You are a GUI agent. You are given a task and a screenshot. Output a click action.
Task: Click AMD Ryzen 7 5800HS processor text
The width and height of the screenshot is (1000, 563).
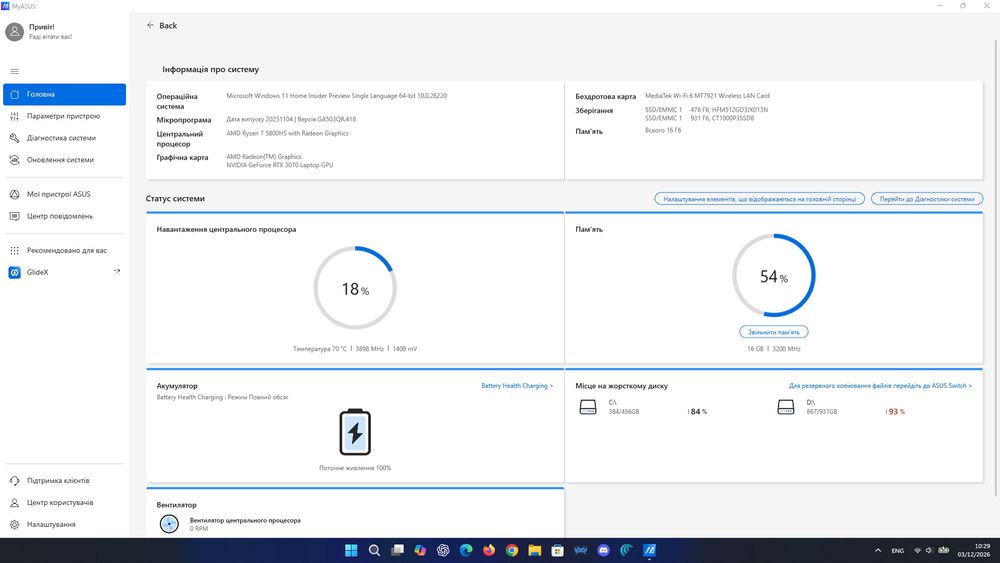(287, 133)
